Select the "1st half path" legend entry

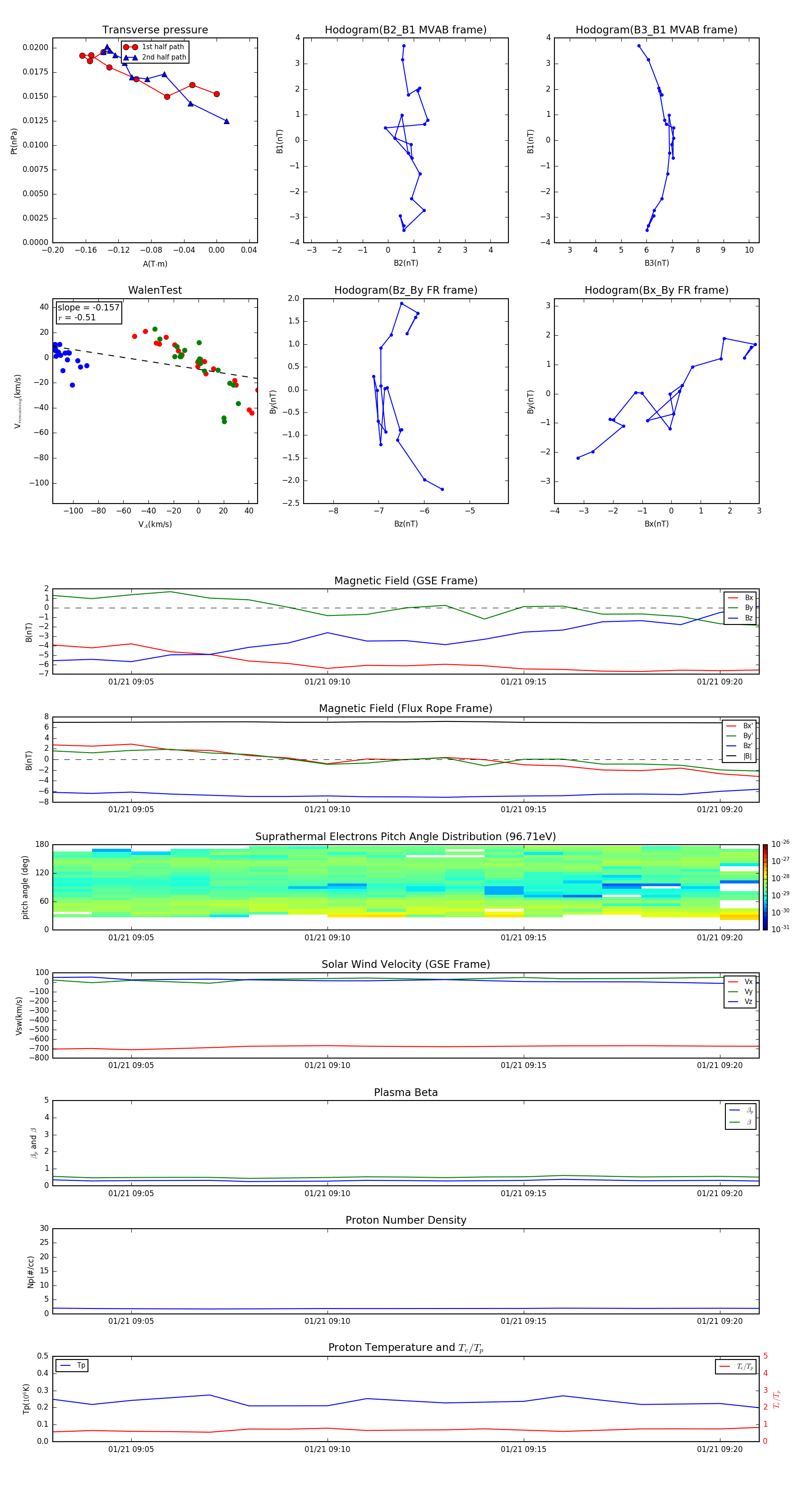[154, 47]
